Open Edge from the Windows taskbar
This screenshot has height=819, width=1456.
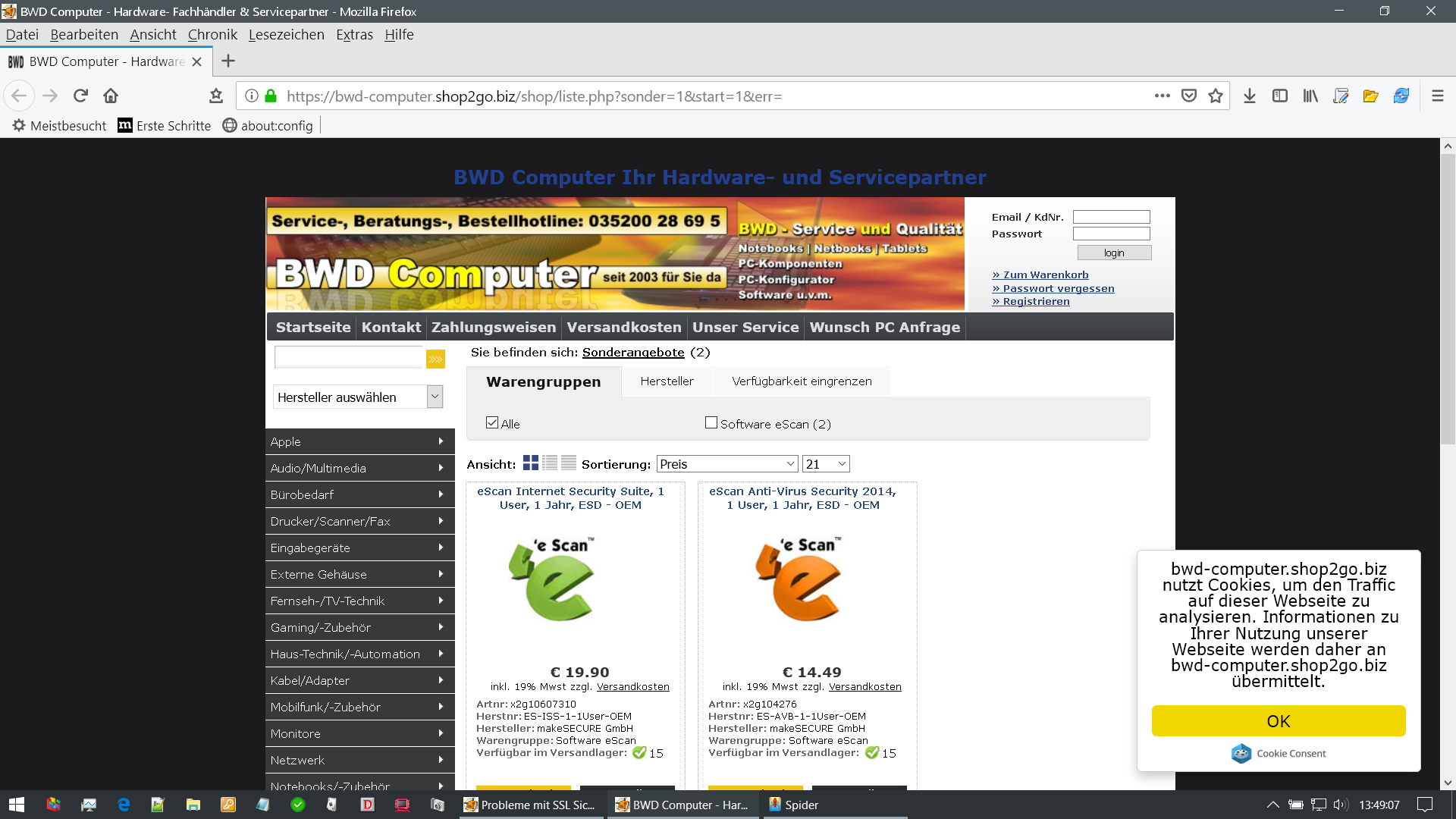click(x=124, y=805)
